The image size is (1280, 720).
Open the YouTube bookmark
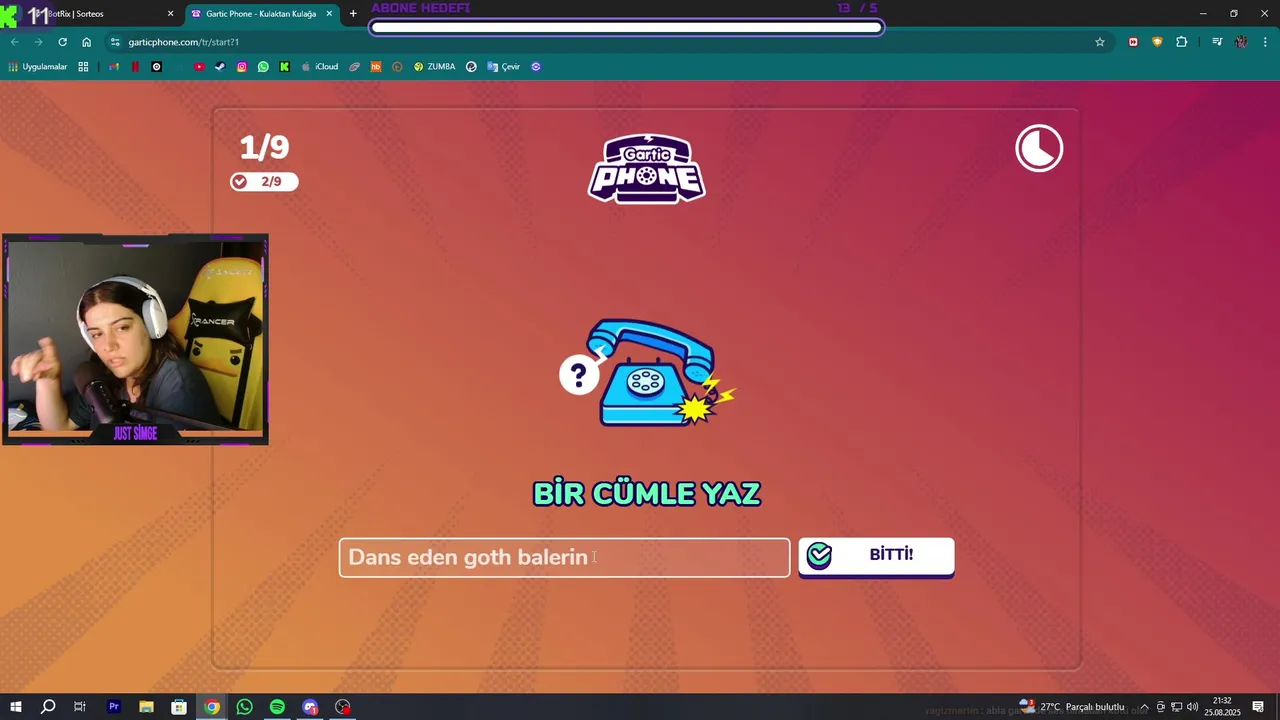(199, 67)
